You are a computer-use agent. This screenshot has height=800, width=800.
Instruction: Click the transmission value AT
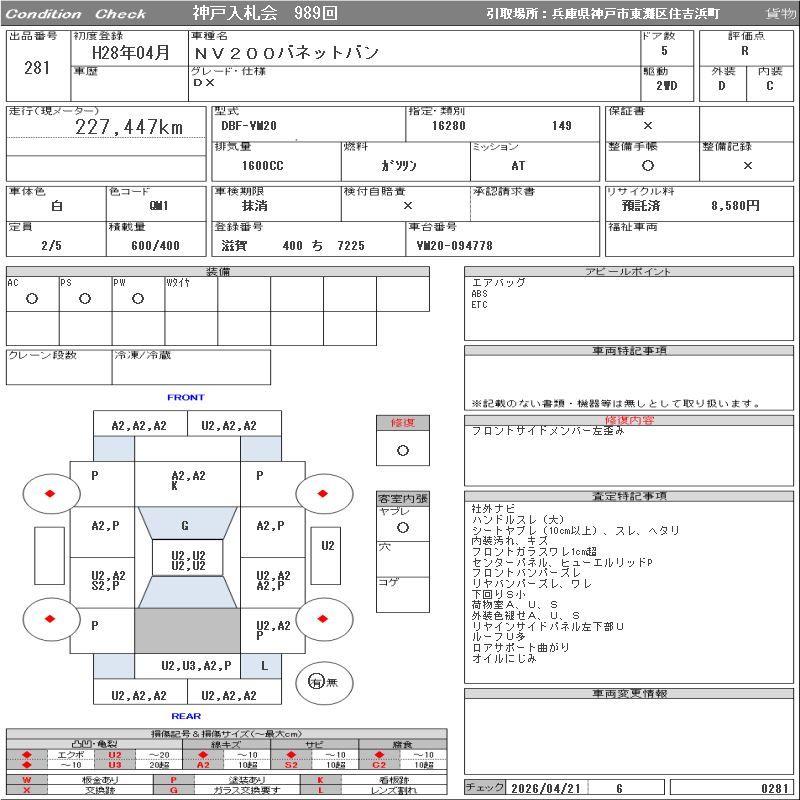click(518, 166)
